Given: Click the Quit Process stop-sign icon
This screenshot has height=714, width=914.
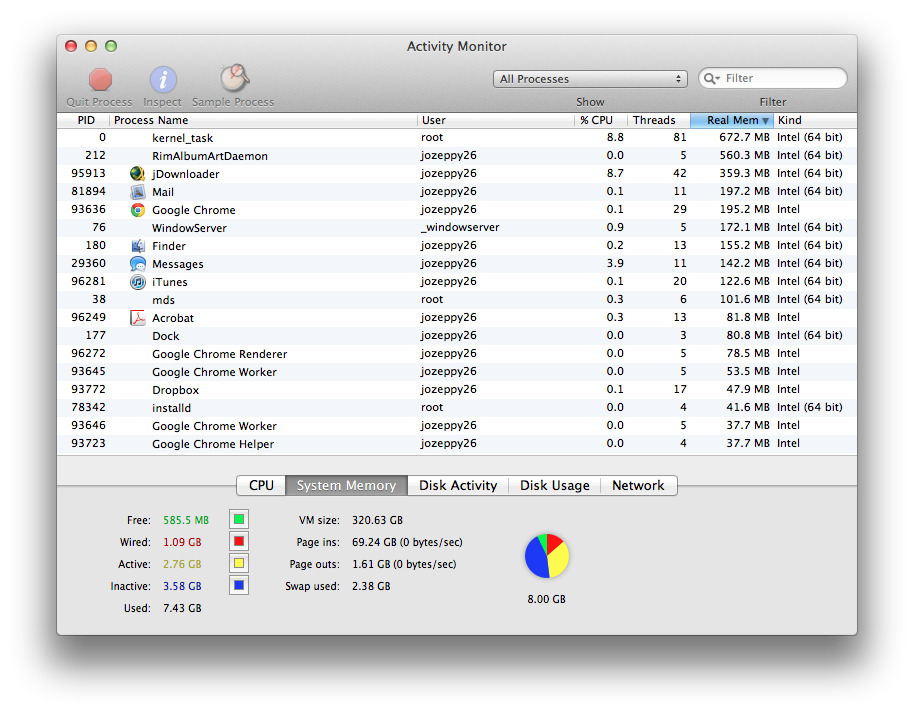Looking at the screenshot, I should tap(100, 79).
